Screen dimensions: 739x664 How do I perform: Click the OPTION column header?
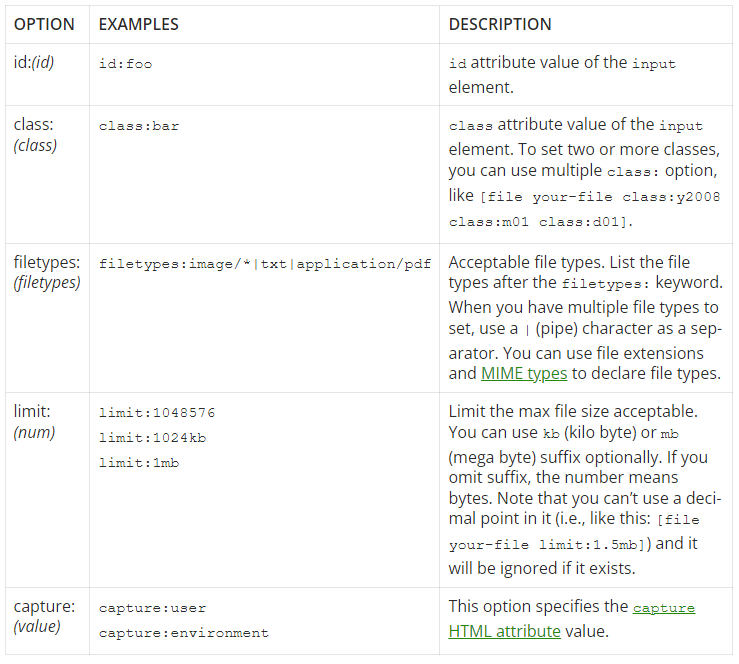(x=44, y=24)
